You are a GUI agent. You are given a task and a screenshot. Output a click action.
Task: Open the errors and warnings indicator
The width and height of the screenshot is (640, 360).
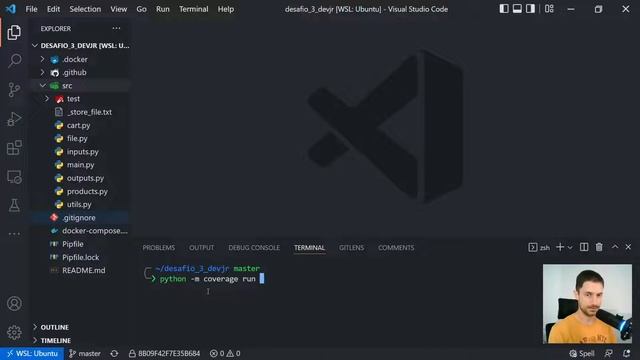coord(225,353)
